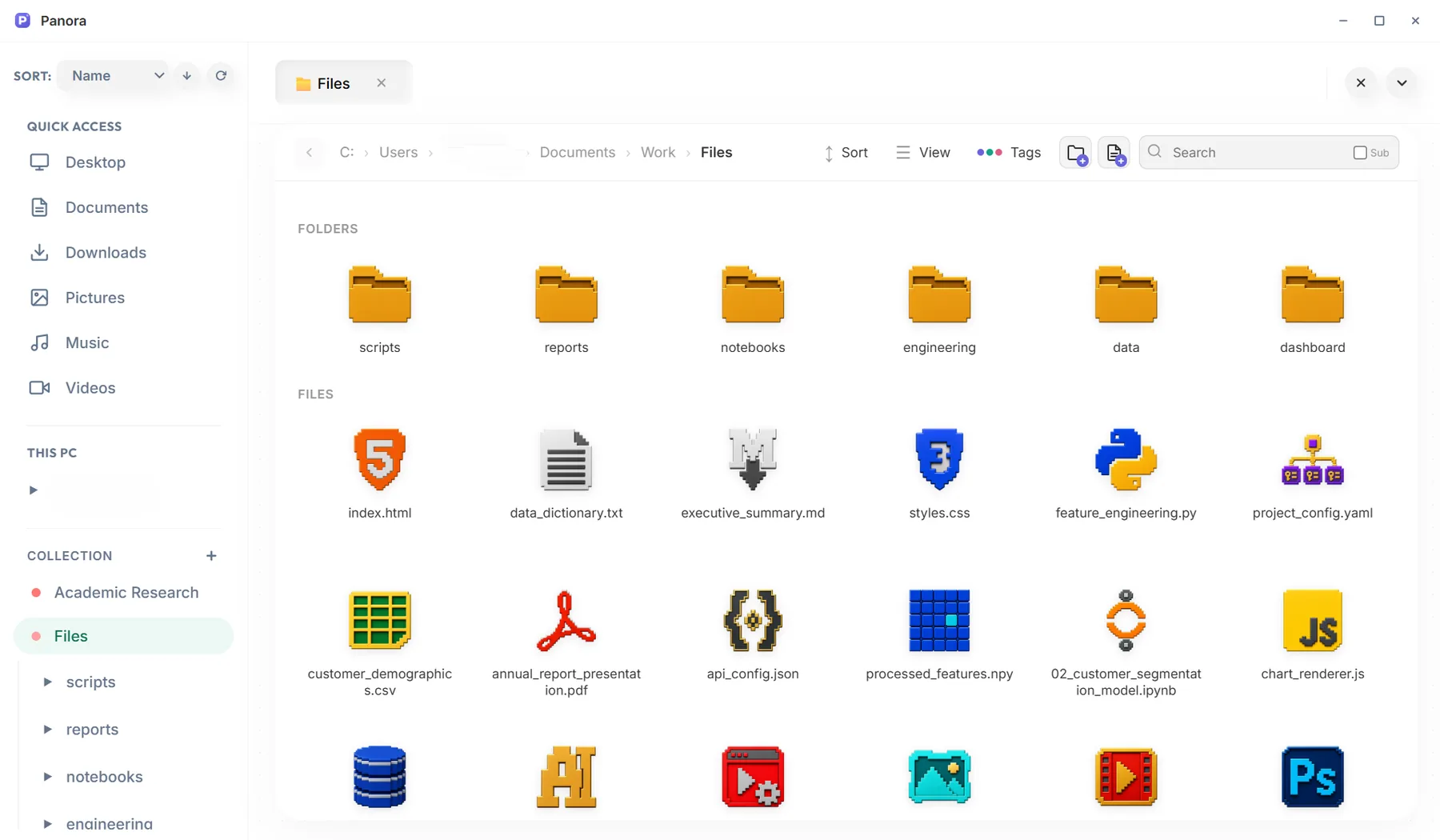The image size is (1440, 840).
Task: Go to Documents in breadcrumb path
Action: coord(578,152)
